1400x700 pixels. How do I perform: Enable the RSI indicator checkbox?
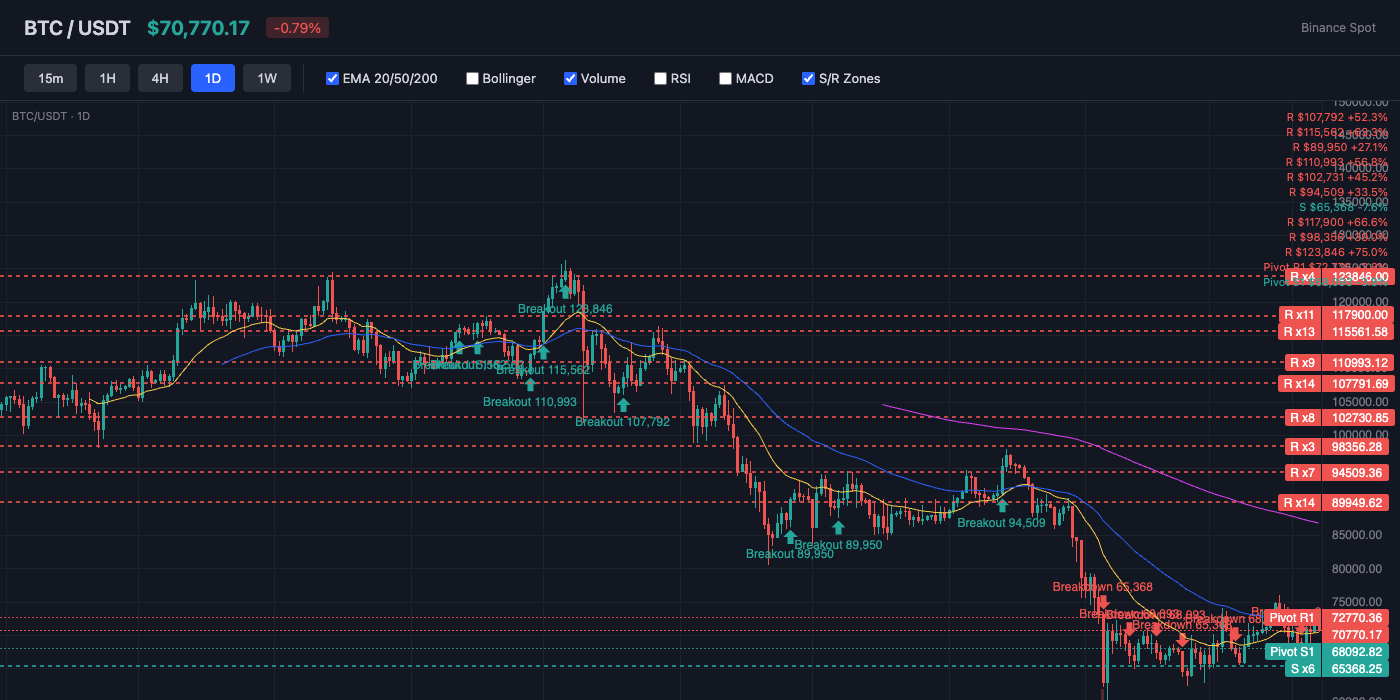click(660, 78)
